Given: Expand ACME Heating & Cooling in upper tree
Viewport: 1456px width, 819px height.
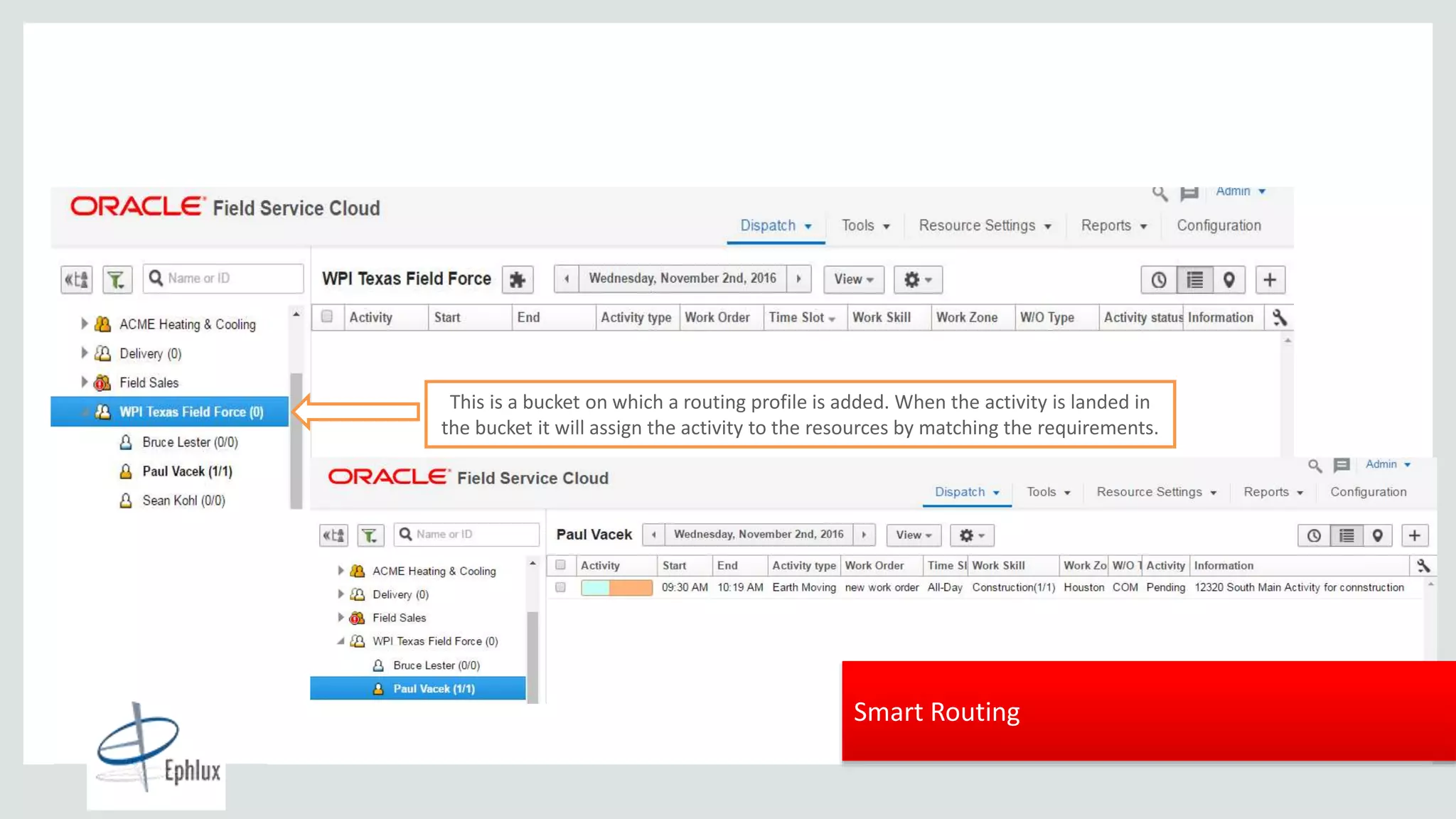Looking at the screenshot, I should point(84,323).
